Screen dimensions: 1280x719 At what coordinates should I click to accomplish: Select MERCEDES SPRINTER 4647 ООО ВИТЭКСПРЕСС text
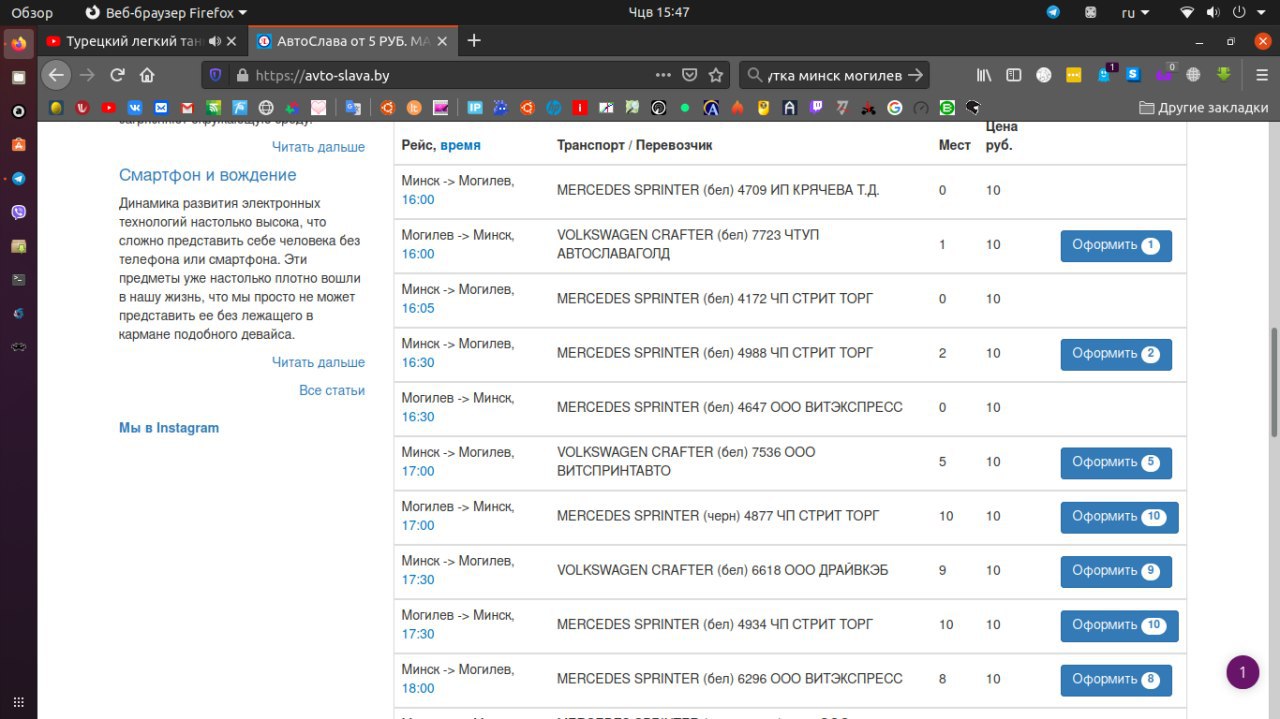[729, 407]
